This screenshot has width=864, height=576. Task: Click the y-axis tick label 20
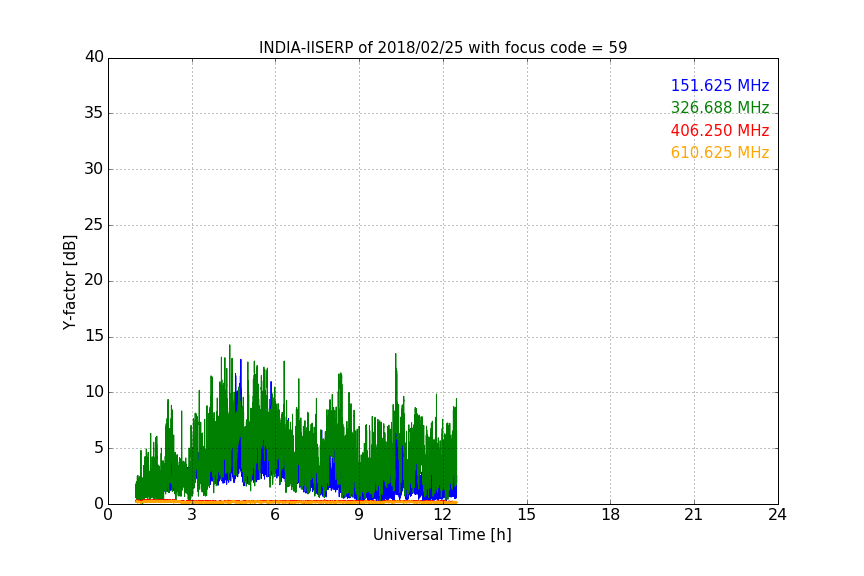pyautogui.click(x=94, y=280)
